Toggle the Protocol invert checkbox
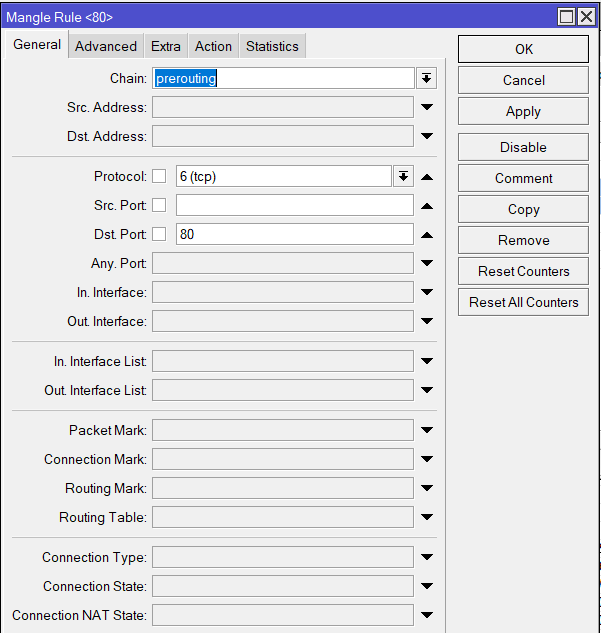 159,177
